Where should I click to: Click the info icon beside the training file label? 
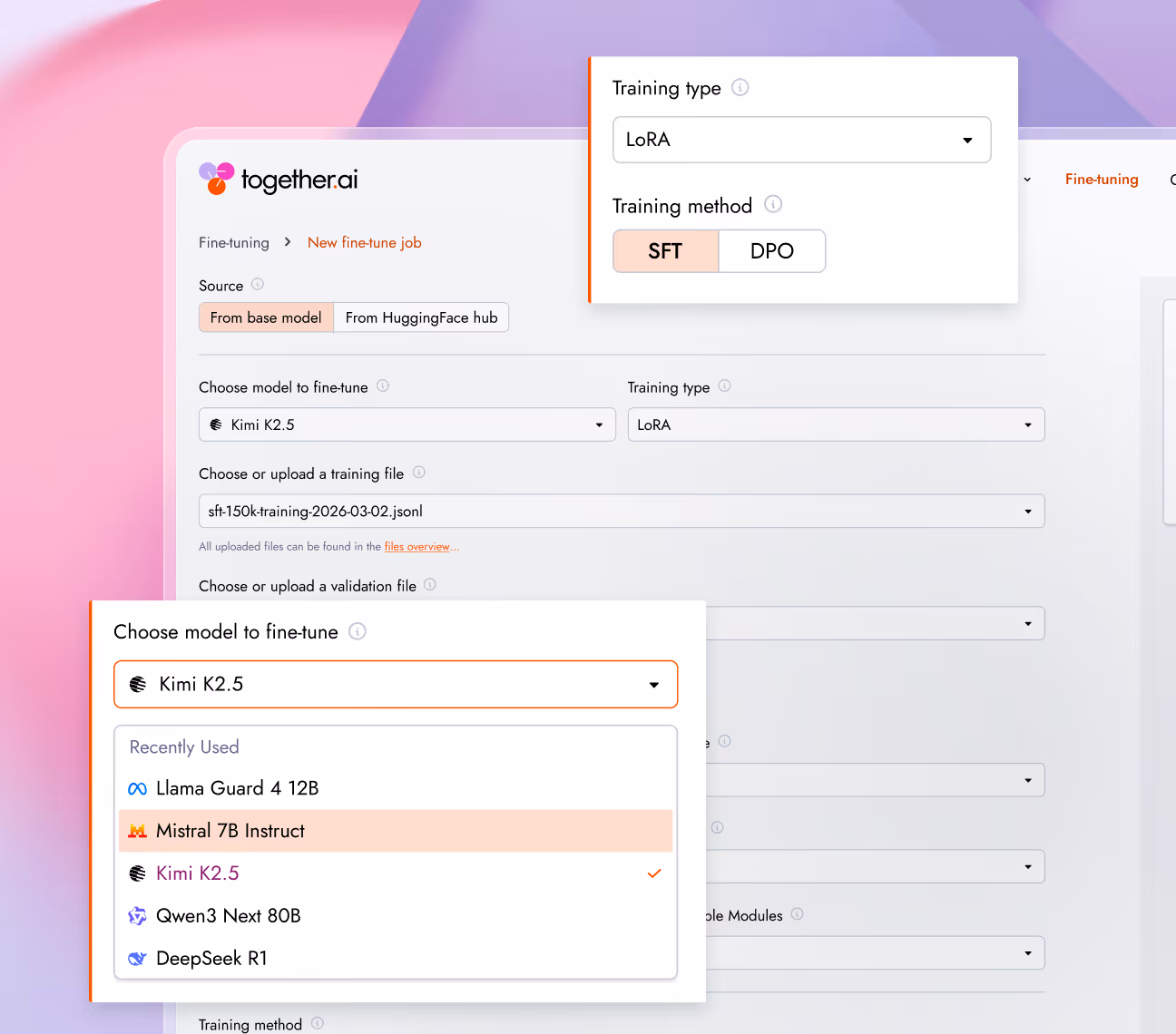pyautogui.click(x=419, y=472)
